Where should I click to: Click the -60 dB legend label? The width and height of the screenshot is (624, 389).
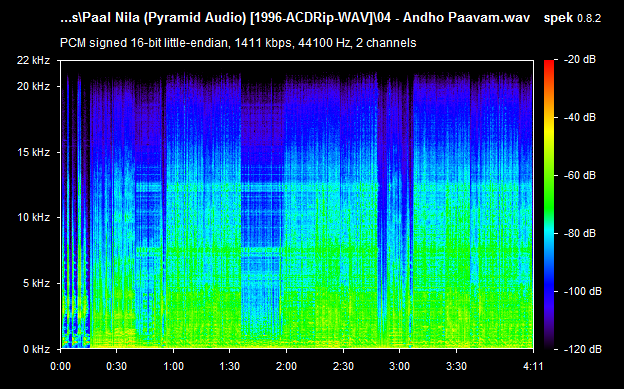coord(580,175)
